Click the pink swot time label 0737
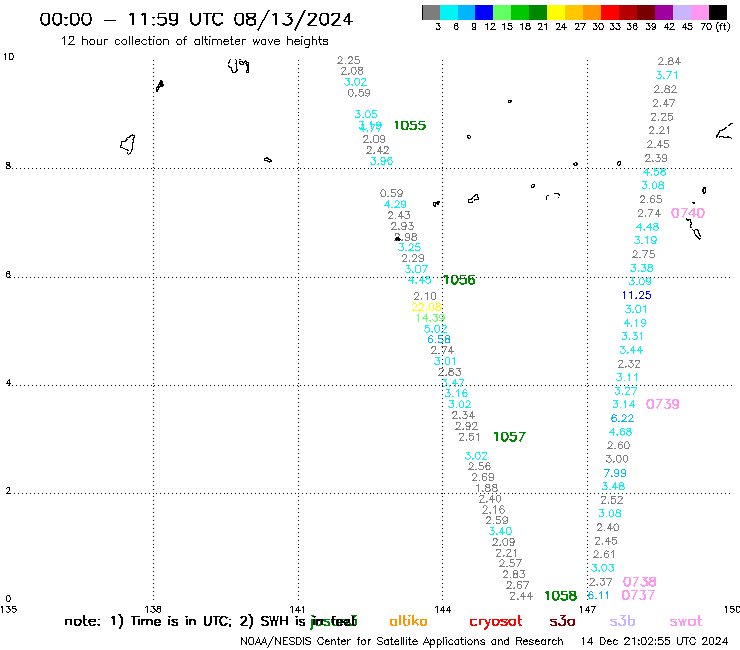Image resolution: width=740 pixels, height=650 pixels. coord(638,595)
